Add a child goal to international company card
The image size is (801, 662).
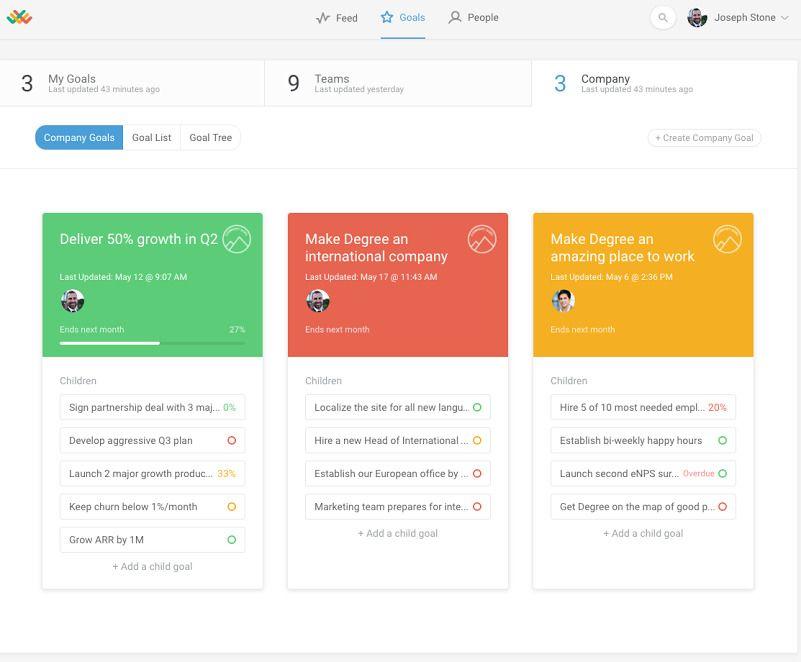pos(397,533)
